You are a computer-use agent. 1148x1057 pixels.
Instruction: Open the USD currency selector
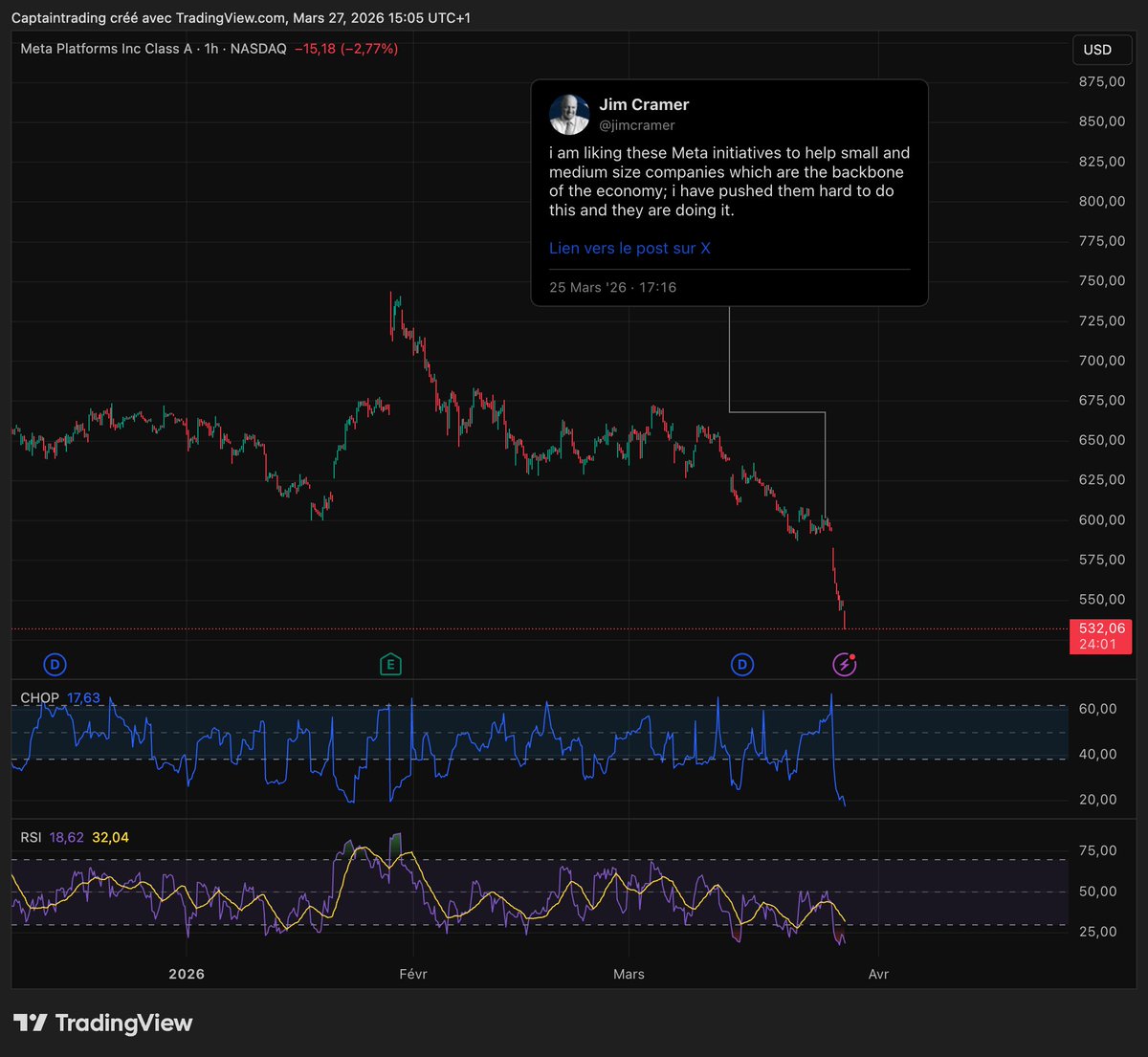click(1101, 50)
